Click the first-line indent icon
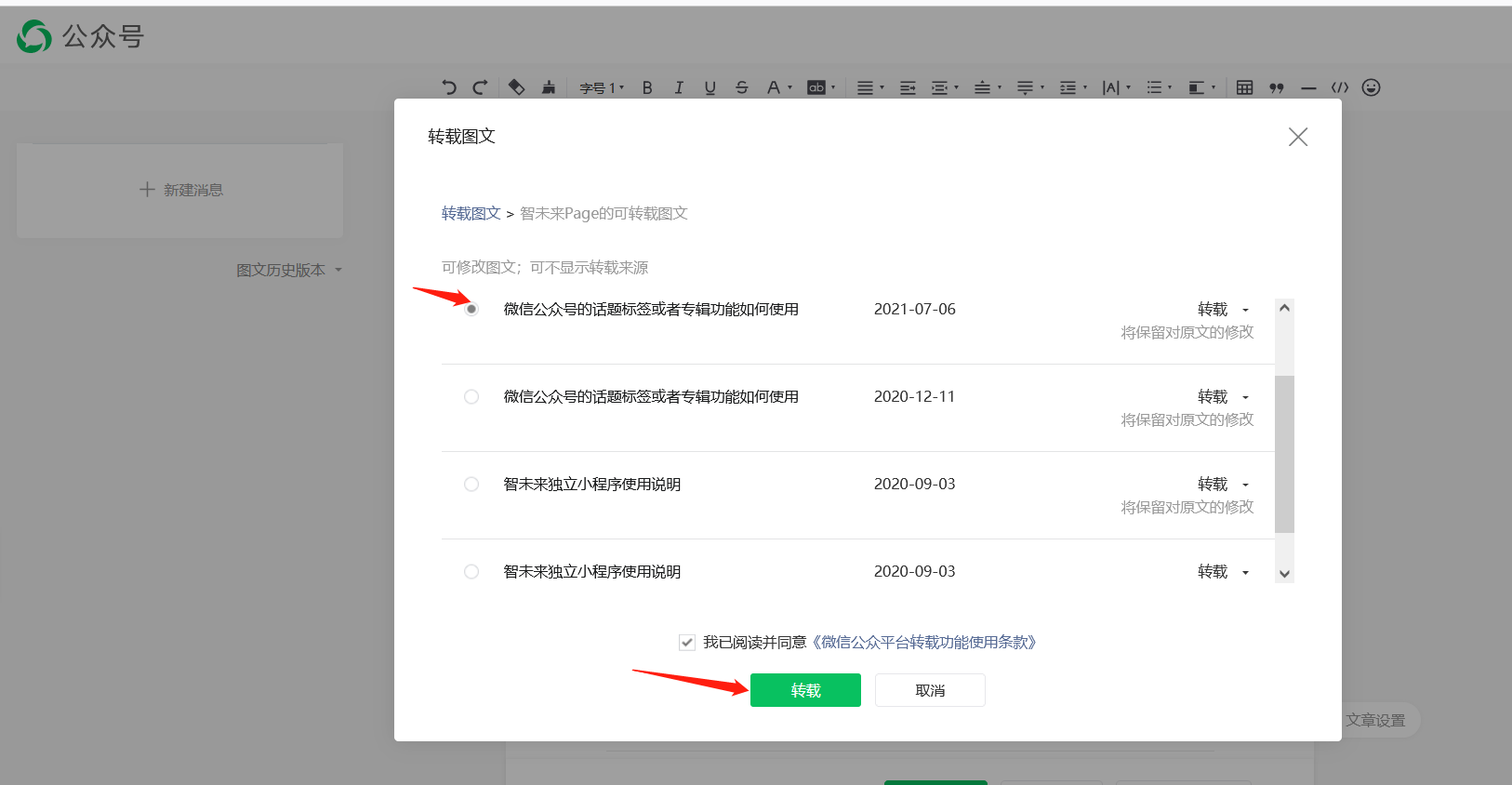Viewport: 1512px width, 785px height. (x=909, y=87)
